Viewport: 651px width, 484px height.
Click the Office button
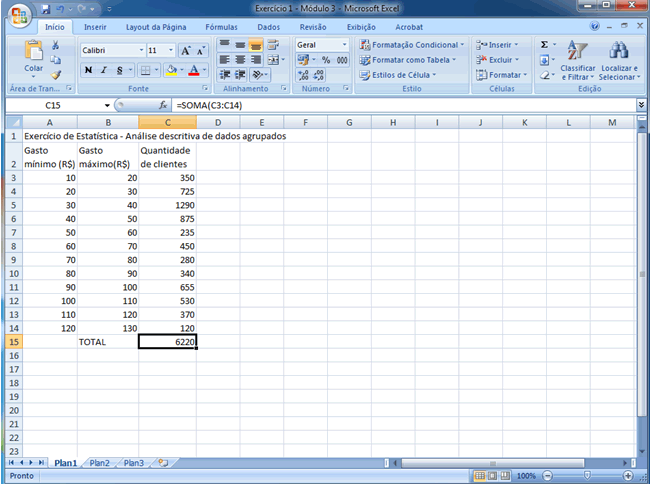(17, 17)
